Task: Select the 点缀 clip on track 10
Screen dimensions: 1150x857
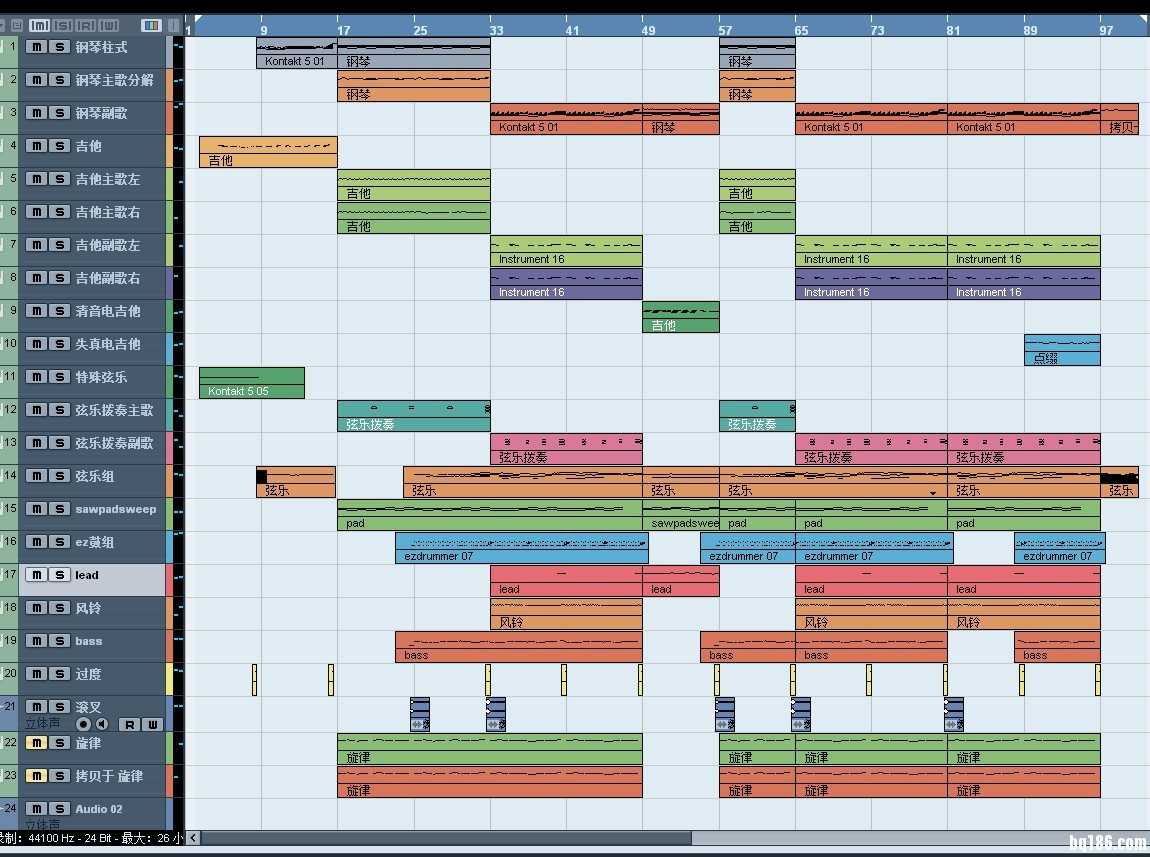Action: [1061, 350]
